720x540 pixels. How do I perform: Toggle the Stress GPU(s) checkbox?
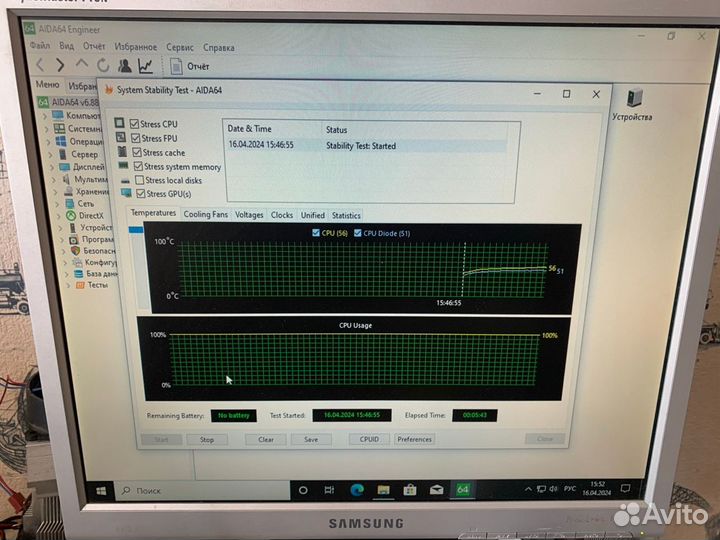point(140,194)
